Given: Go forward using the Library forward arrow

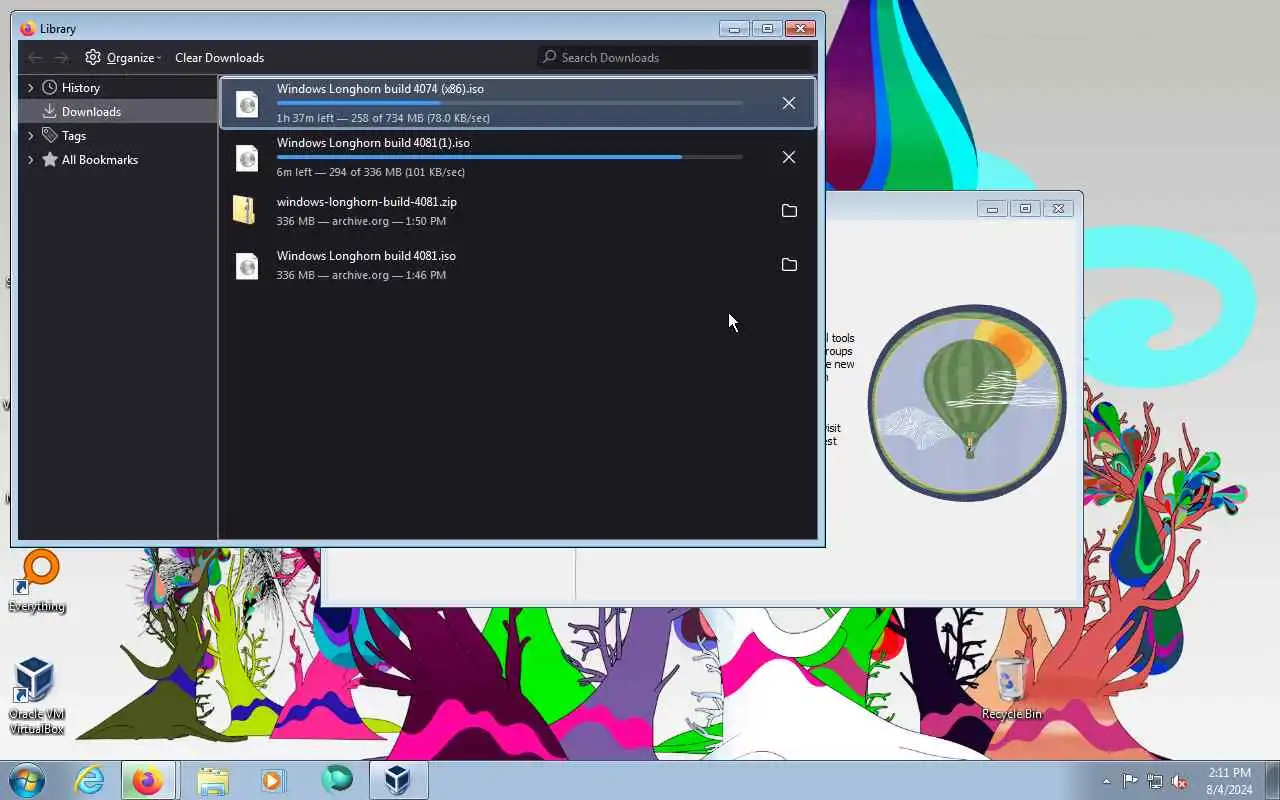Looking at the screenshot, I should [x=61, y=57].
